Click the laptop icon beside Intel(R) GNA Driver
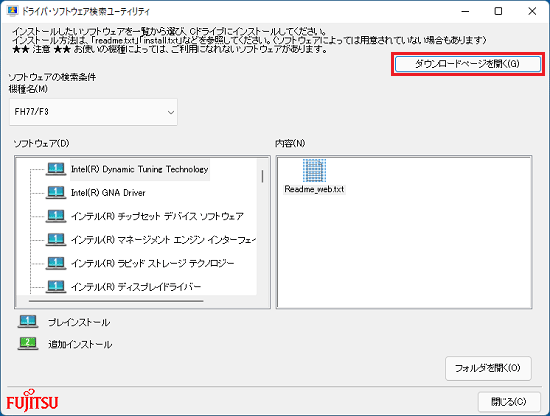 (56, 193)
